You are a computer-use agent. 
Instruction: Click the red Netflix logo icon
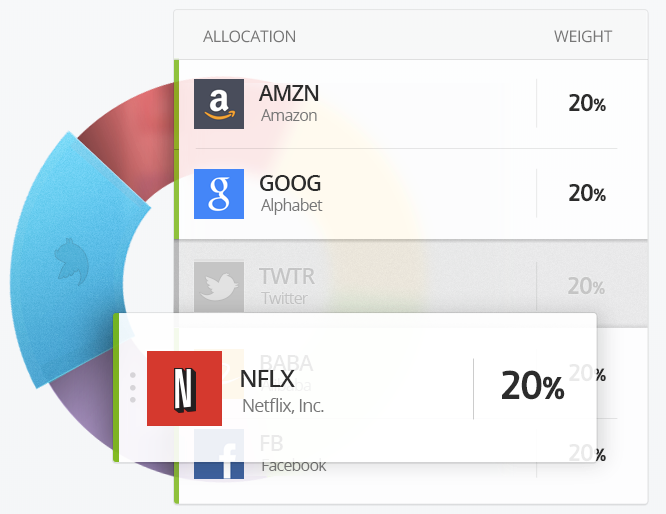[184, 388]
